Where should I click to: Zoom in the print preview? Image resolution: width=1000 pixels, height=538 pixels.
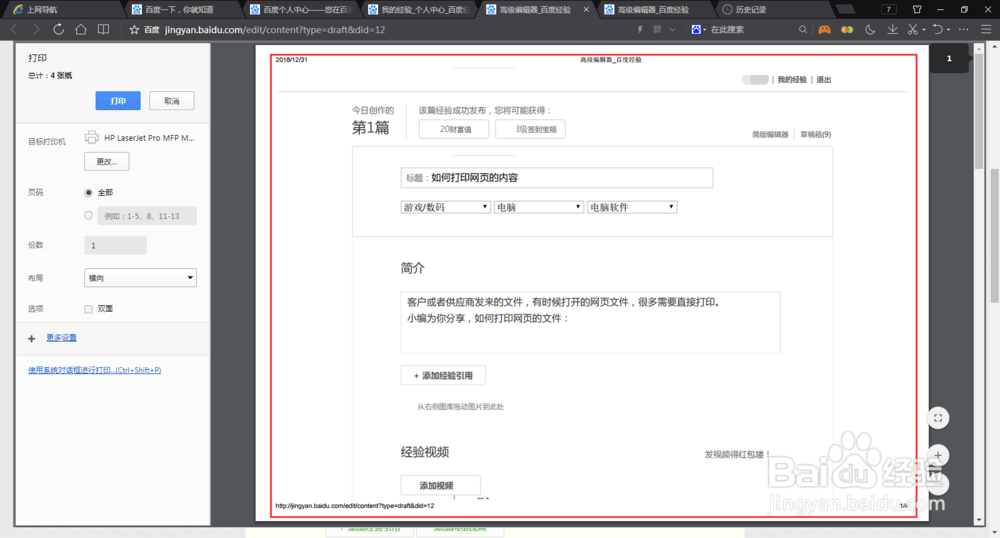click(938, 455)
